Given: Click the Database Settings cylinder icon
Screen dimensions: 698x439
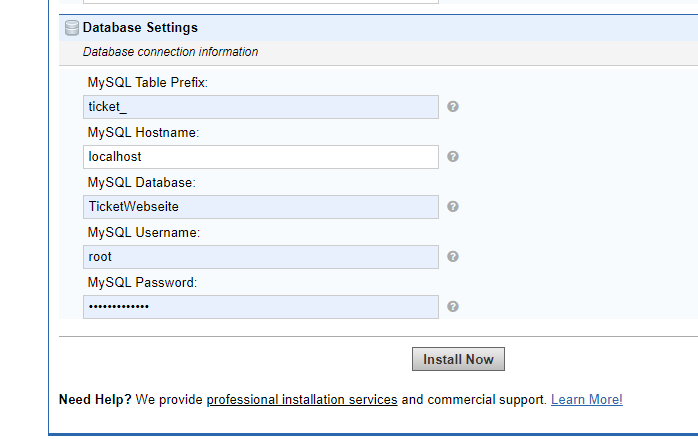Looking at the screenshot, I should coord(72,28).
